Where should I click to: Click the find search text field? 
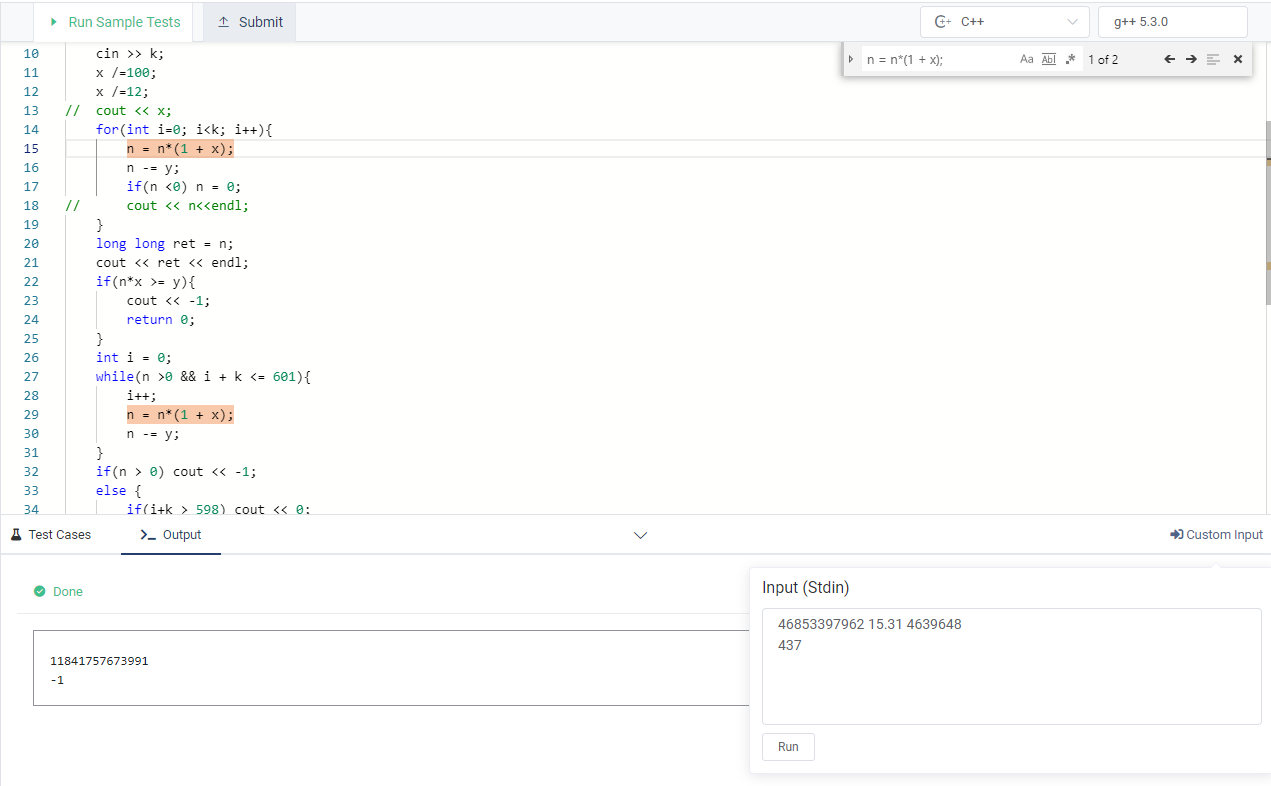[935, 59]
